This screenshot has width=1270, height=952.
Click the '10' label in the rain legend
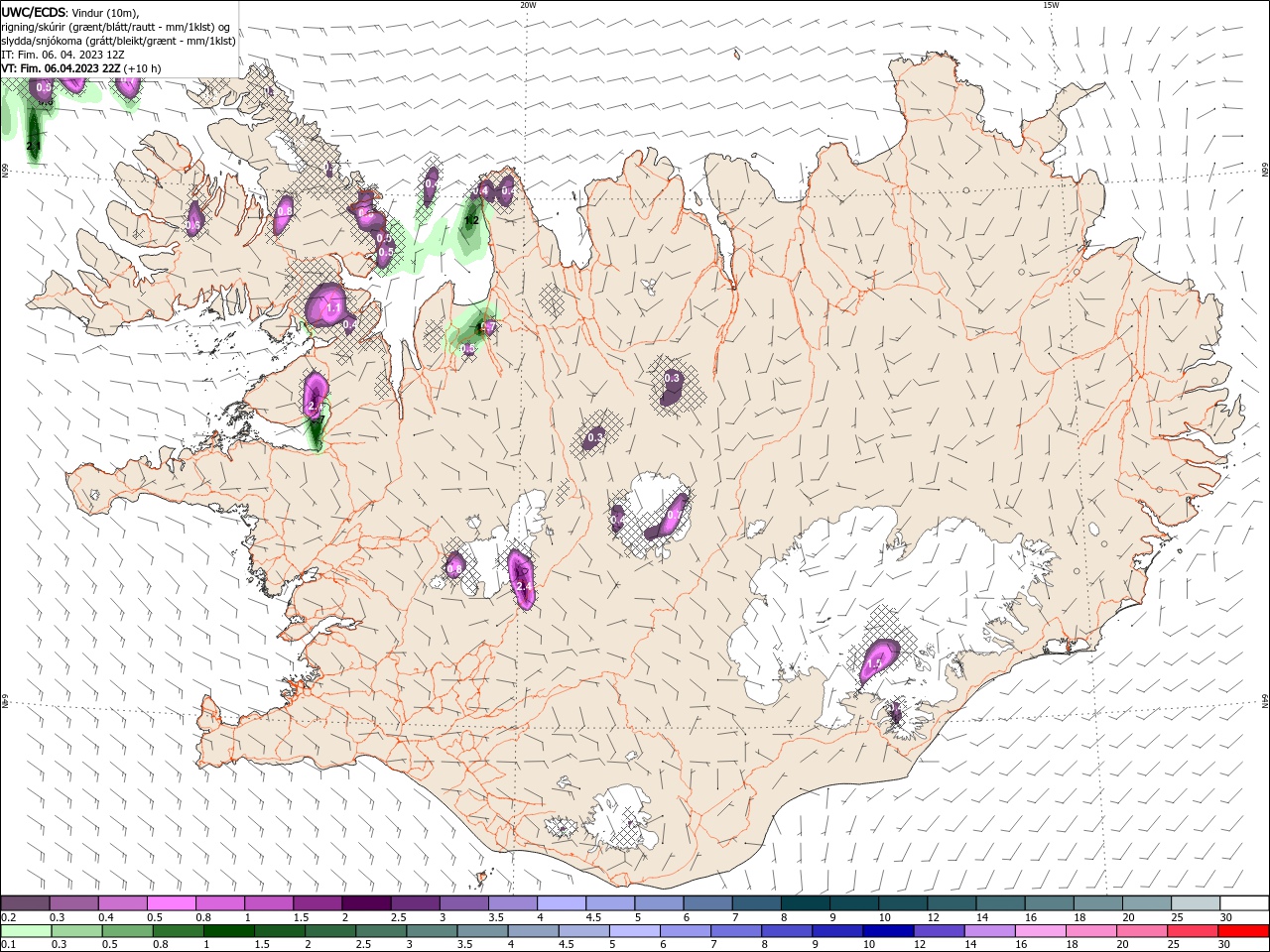click(x=868, y=945)
